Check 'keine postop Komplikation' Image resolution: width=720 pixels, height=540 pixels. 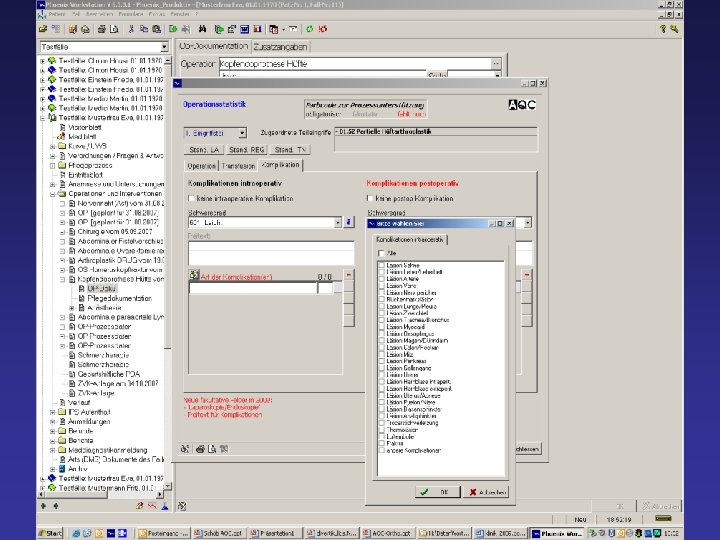click(x=370, y=198)
